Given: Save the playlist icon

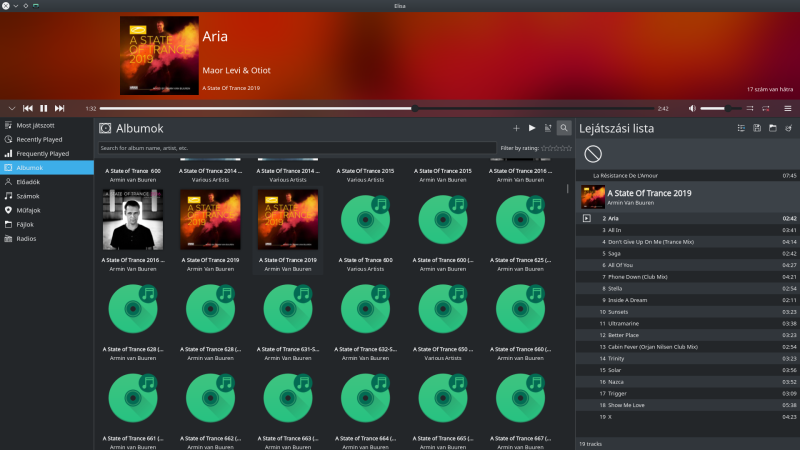Looking at the screenshot, I should (x=757, y=128).
